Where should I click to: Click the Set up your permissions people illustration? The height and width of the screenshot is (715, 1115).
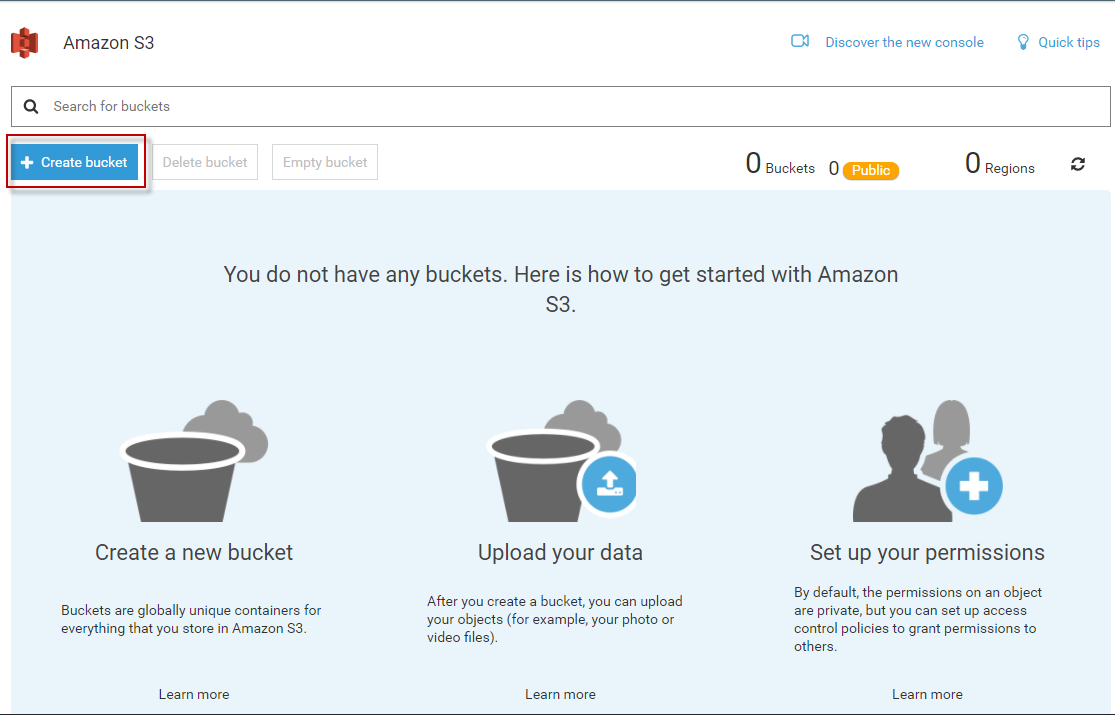click(x=927, y=462)
